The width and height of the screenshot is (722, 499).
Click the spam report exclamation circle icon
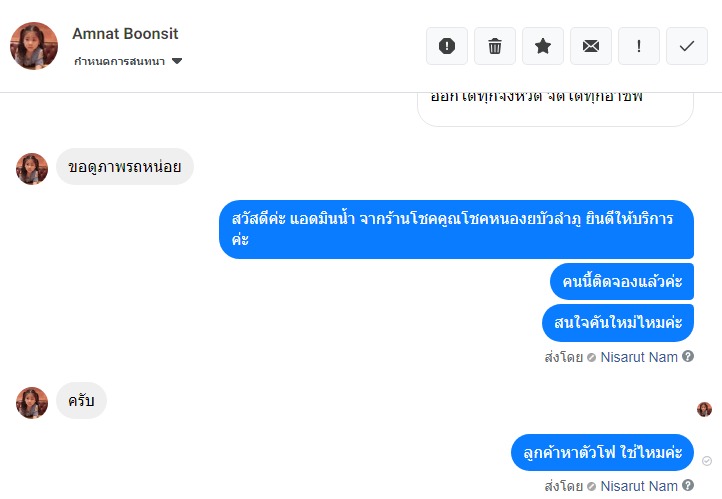tap(447, 46)
